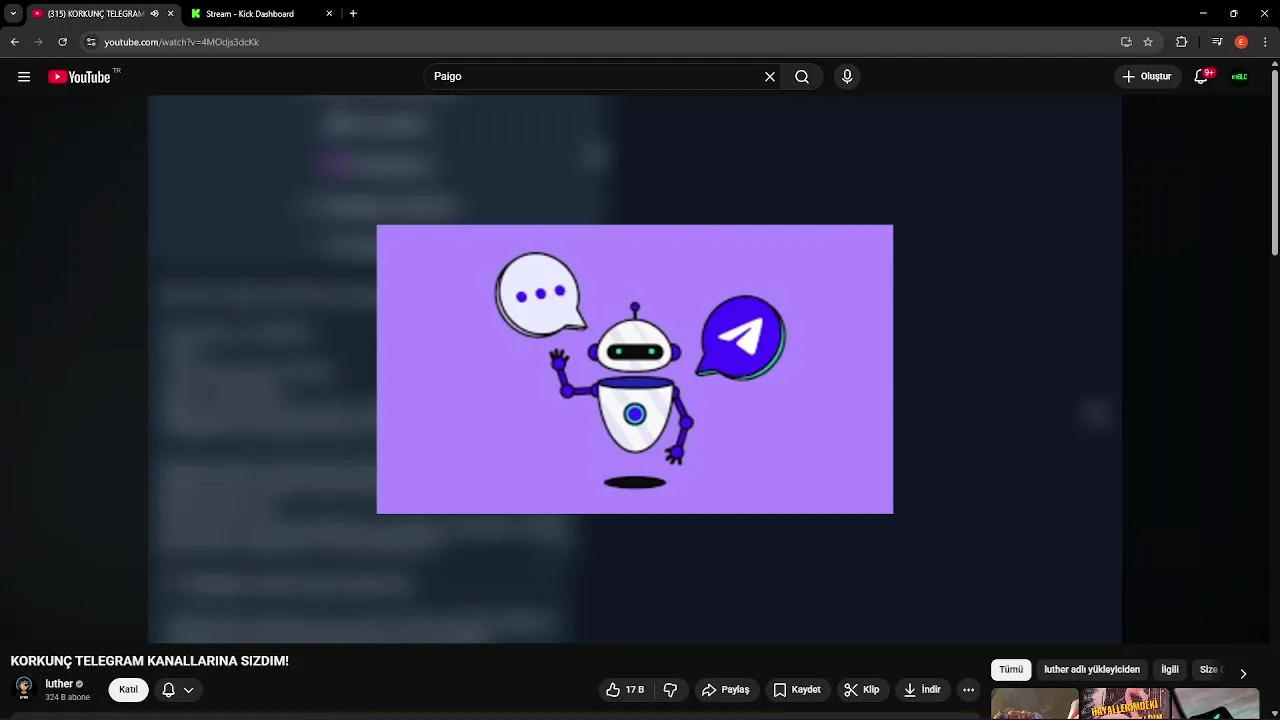Screen dimensions: 1280x720
Task: Open the YouTube account avatar menu
Action: (x=1239, y=77)
